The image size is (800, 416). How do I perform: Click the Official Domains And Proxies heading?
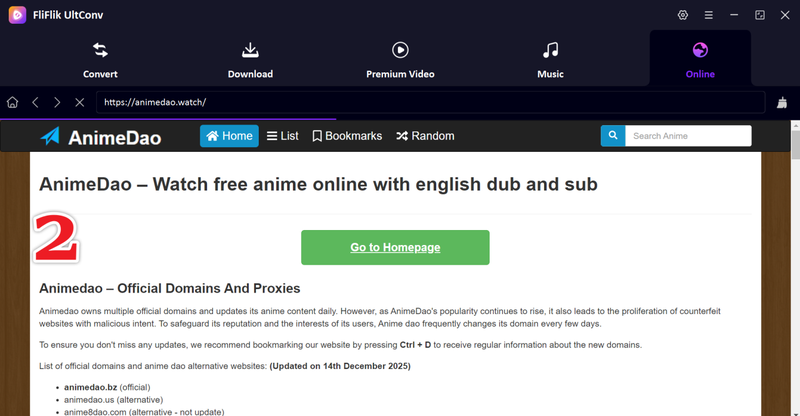click(169, 288)
